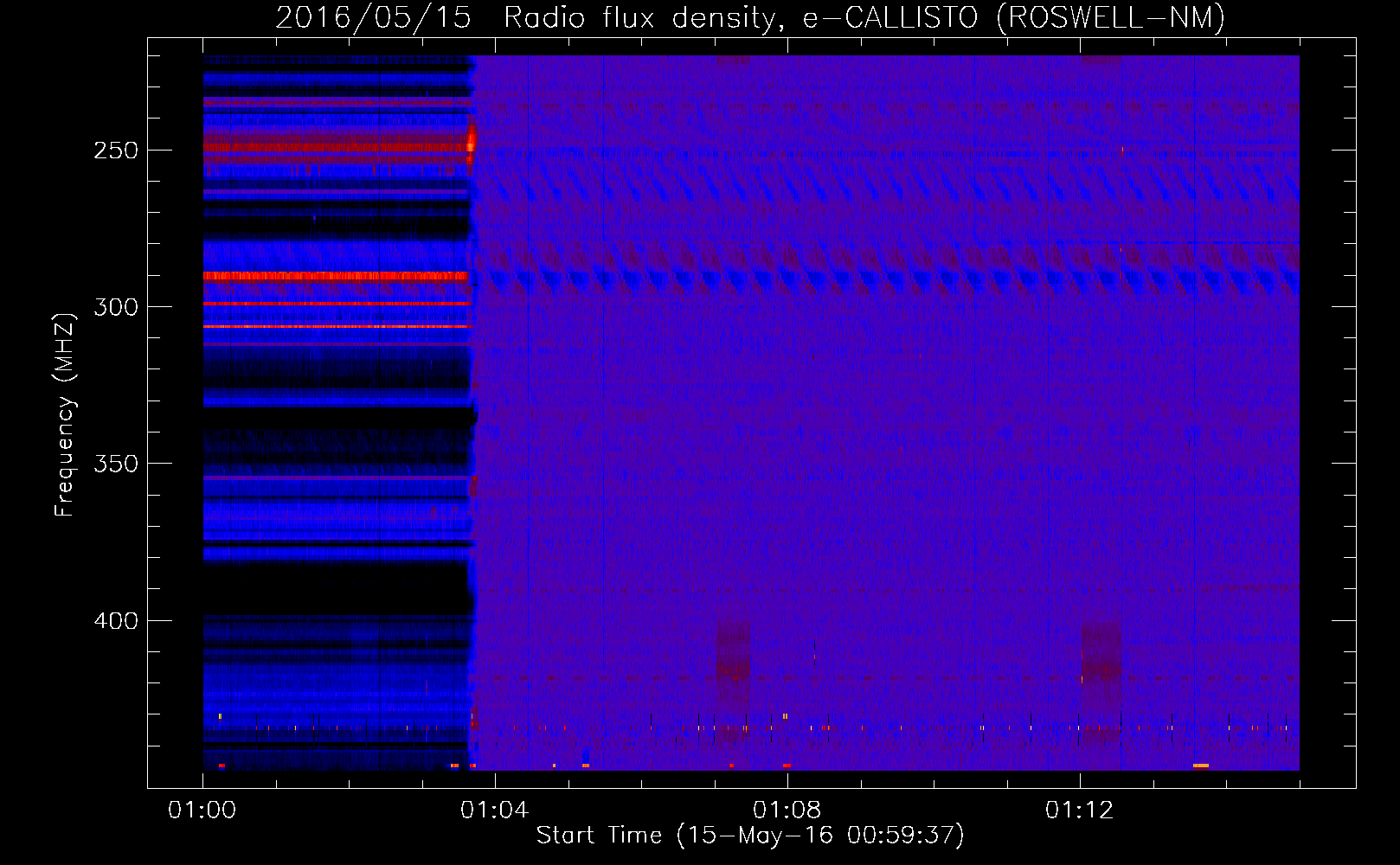This screenshot has width=1400, height=865.
Task: Click the date 2016/05/15 in the title
Action: click(373, 17)
